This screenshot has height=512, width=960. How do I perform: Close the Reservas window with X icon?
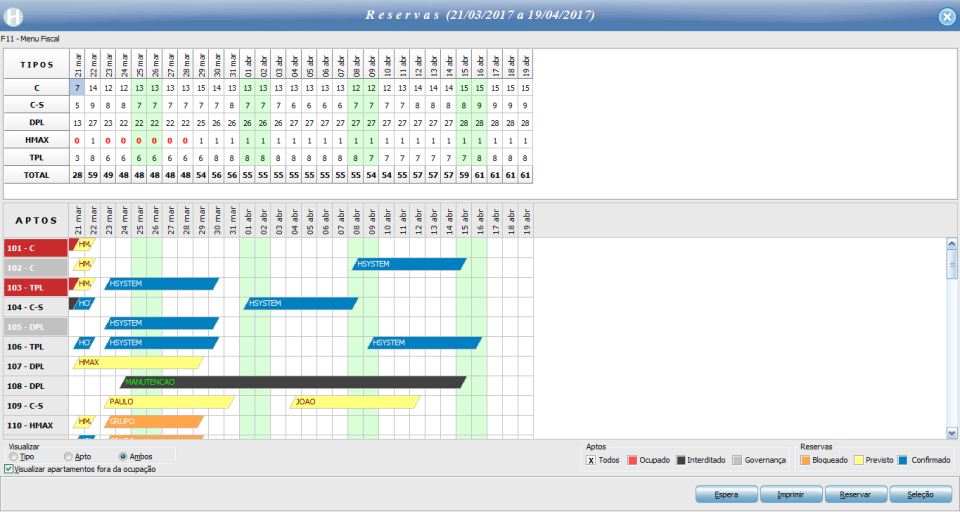coord(947,17)
